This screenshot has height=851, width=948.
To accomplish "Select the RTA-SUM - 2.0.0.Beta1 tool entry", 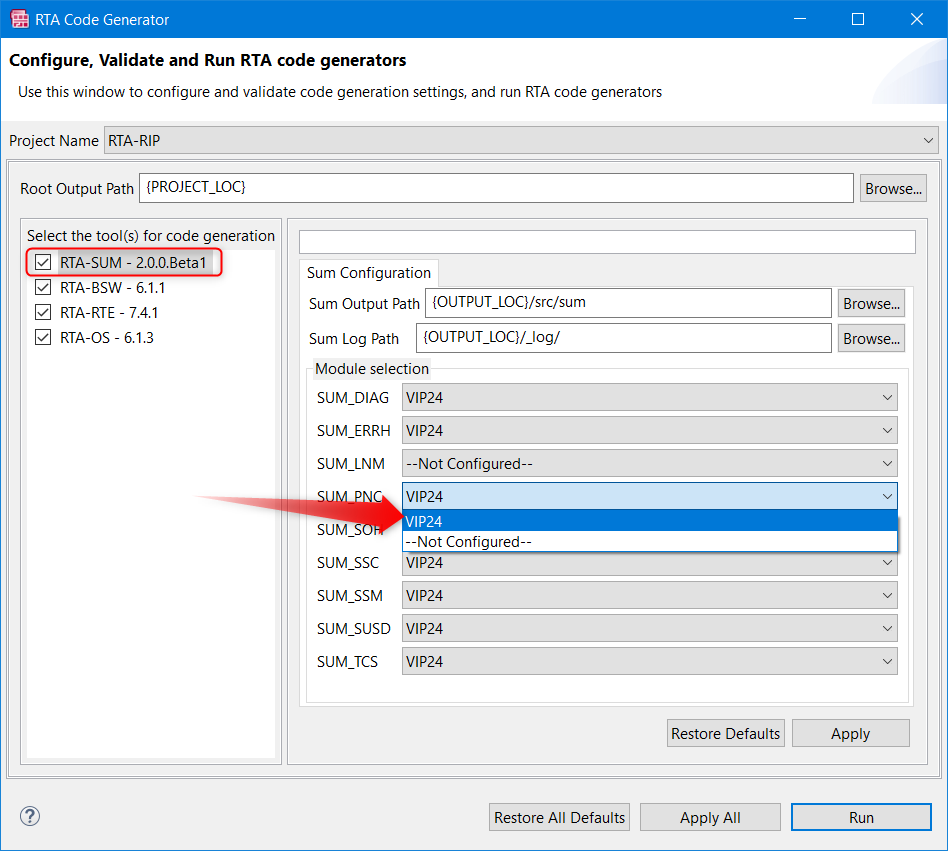I will pyautogui.click(x=133, y=262).
